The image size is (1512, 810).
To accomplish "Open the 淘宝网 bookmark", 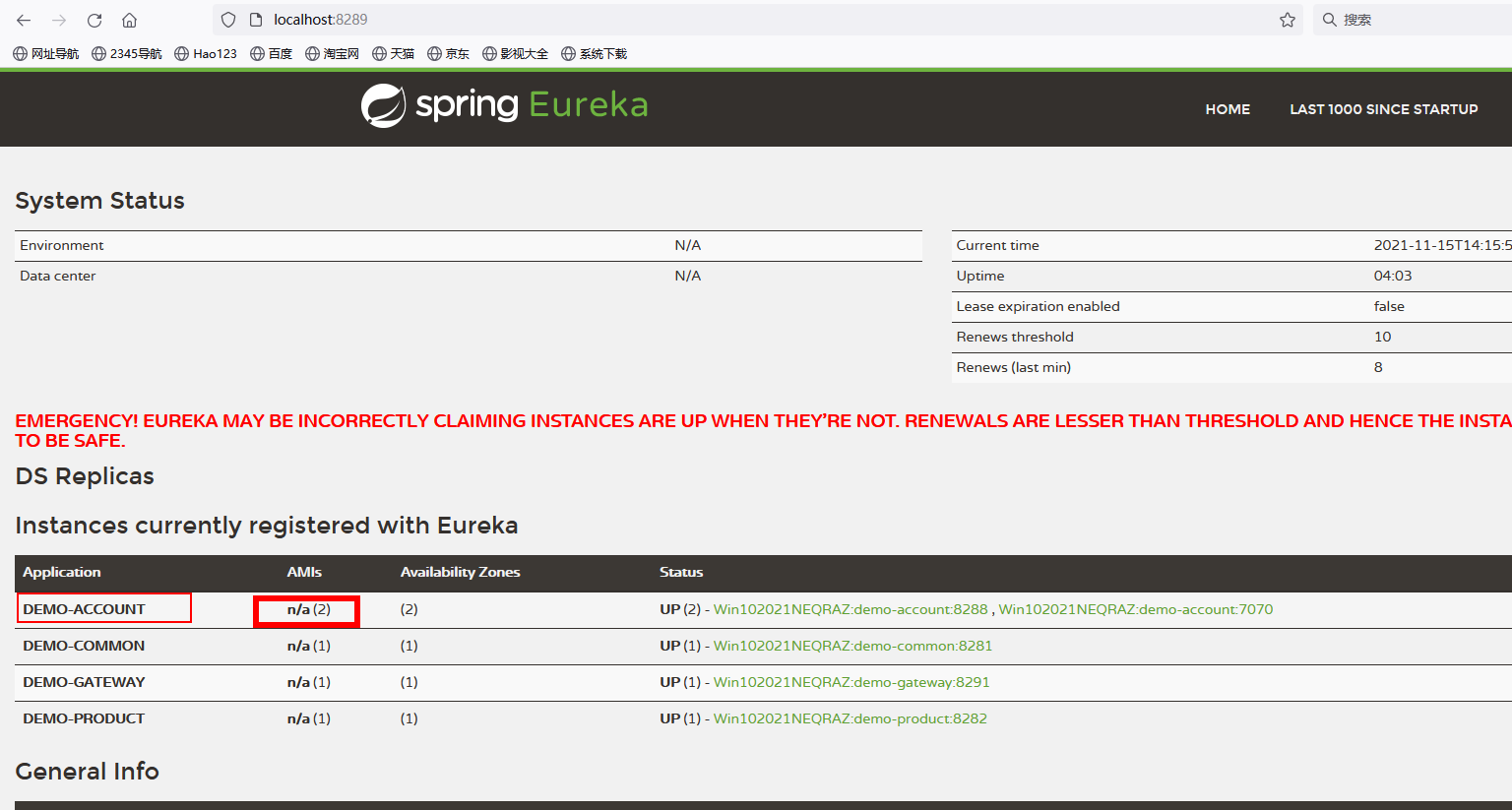I will [332, 54].
